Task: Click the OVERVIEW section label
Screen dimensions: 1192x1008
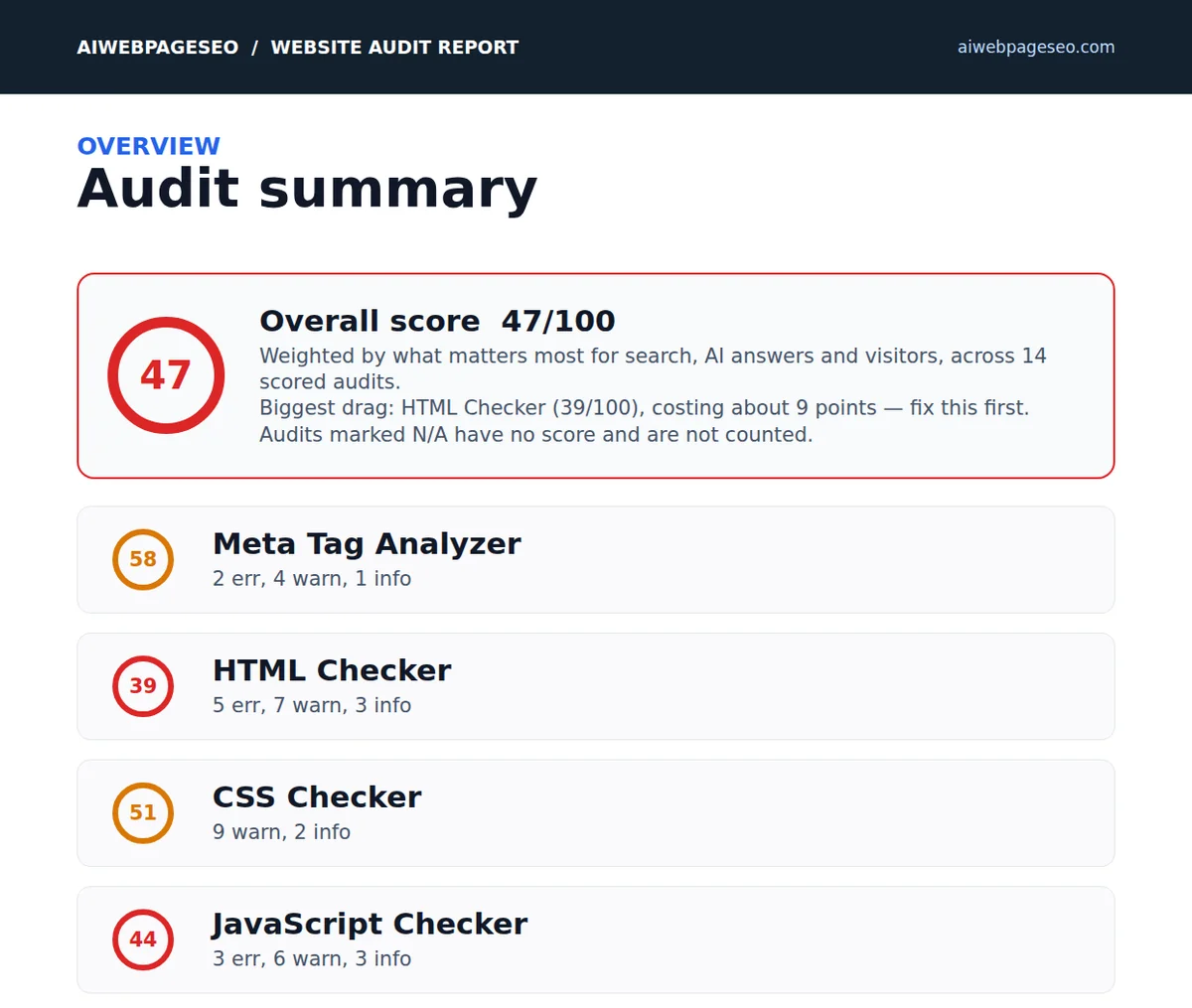Action: (149, 146)
